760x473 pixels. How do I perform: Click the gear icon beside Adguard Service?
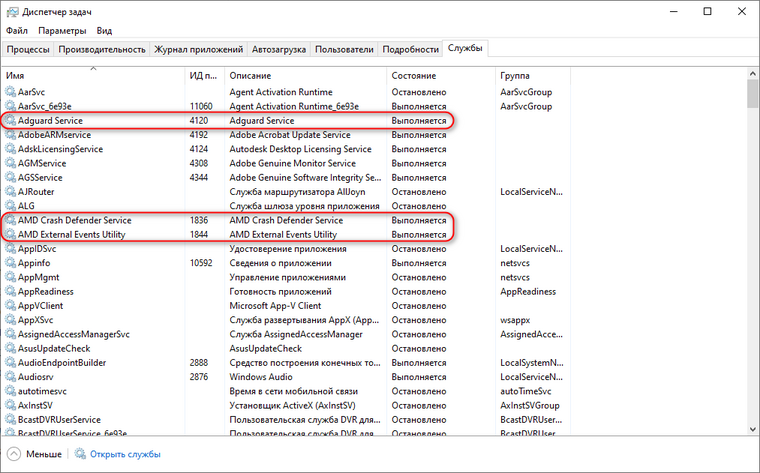[10, 120]
